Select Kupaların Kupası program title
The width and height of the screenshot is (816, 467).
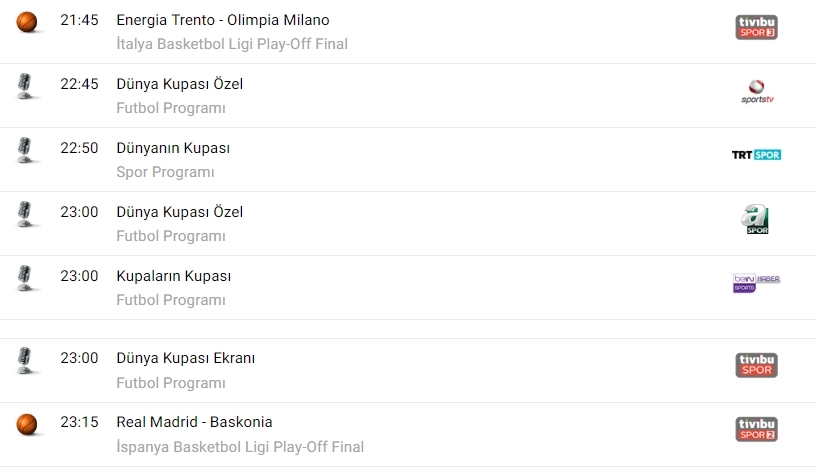[174, 276]
